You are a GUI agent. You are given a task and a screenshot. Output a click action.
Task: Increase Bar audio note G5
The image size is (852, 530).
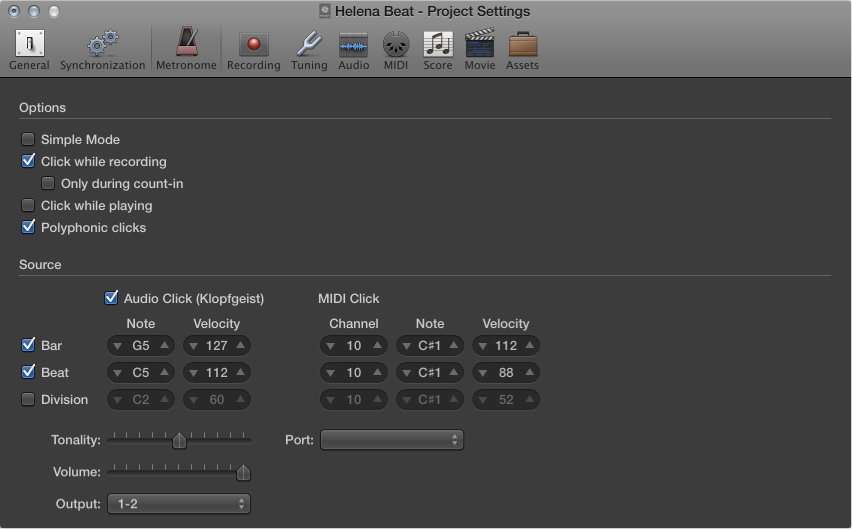click(164, 345)
